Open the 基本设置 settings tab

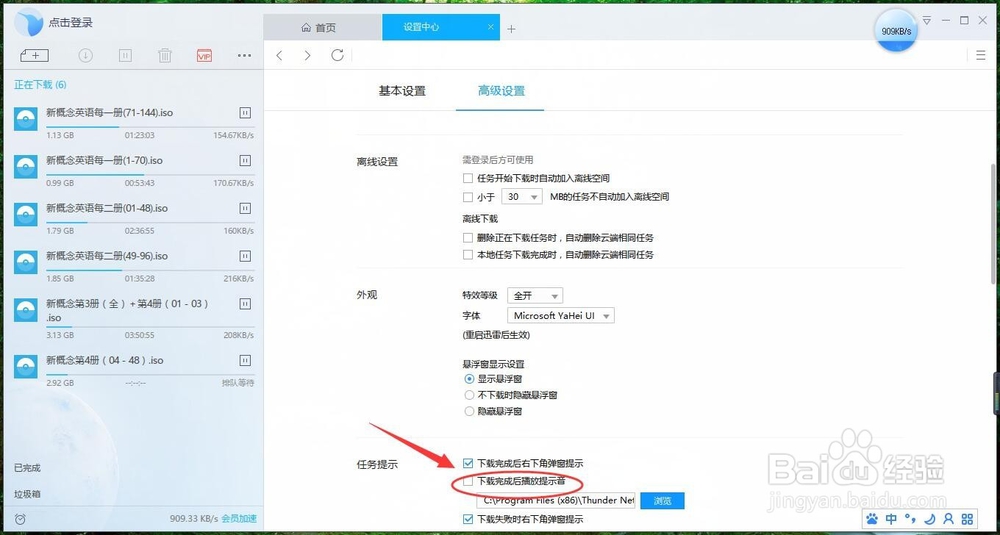tap(402, 91)
